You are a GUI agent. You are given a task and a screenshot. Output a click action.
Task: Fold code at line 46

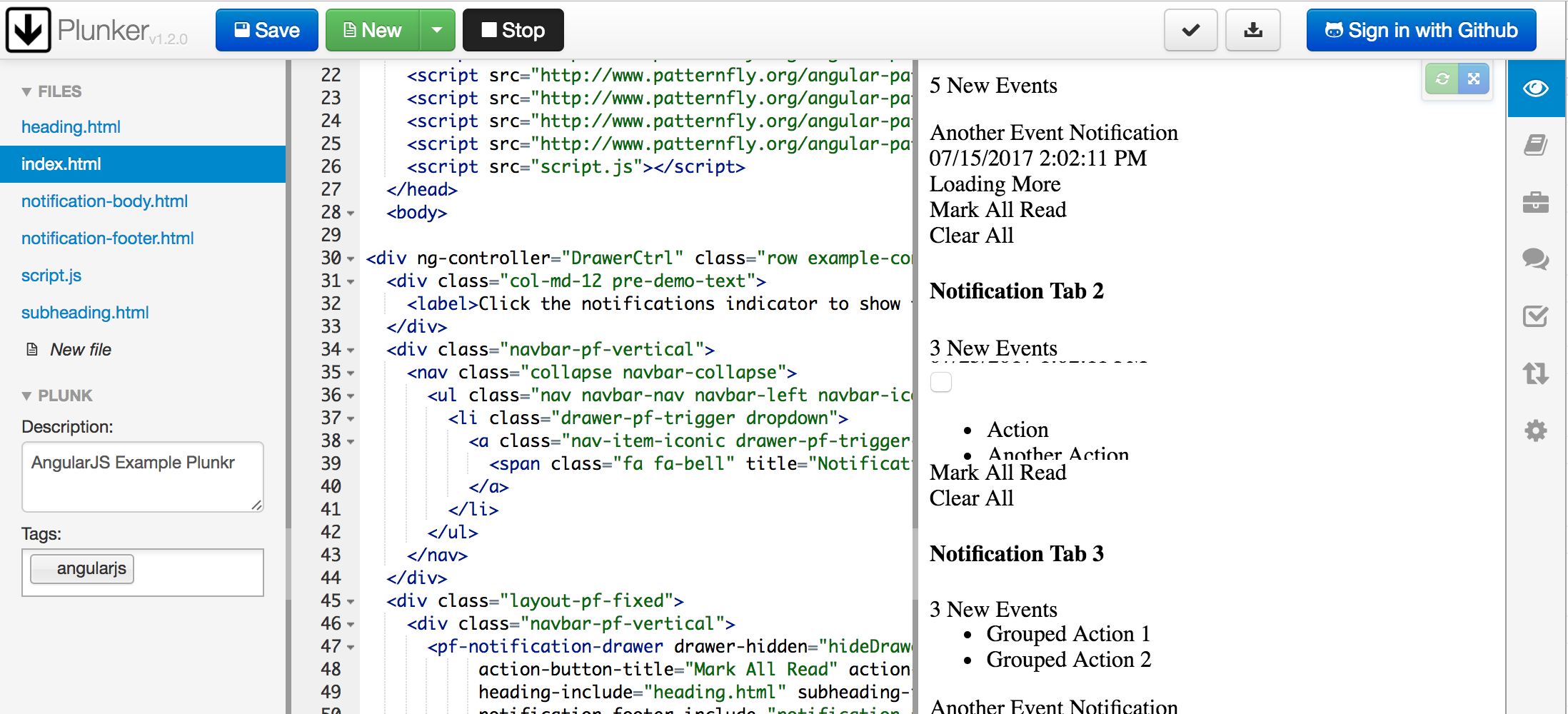[351, 624]
